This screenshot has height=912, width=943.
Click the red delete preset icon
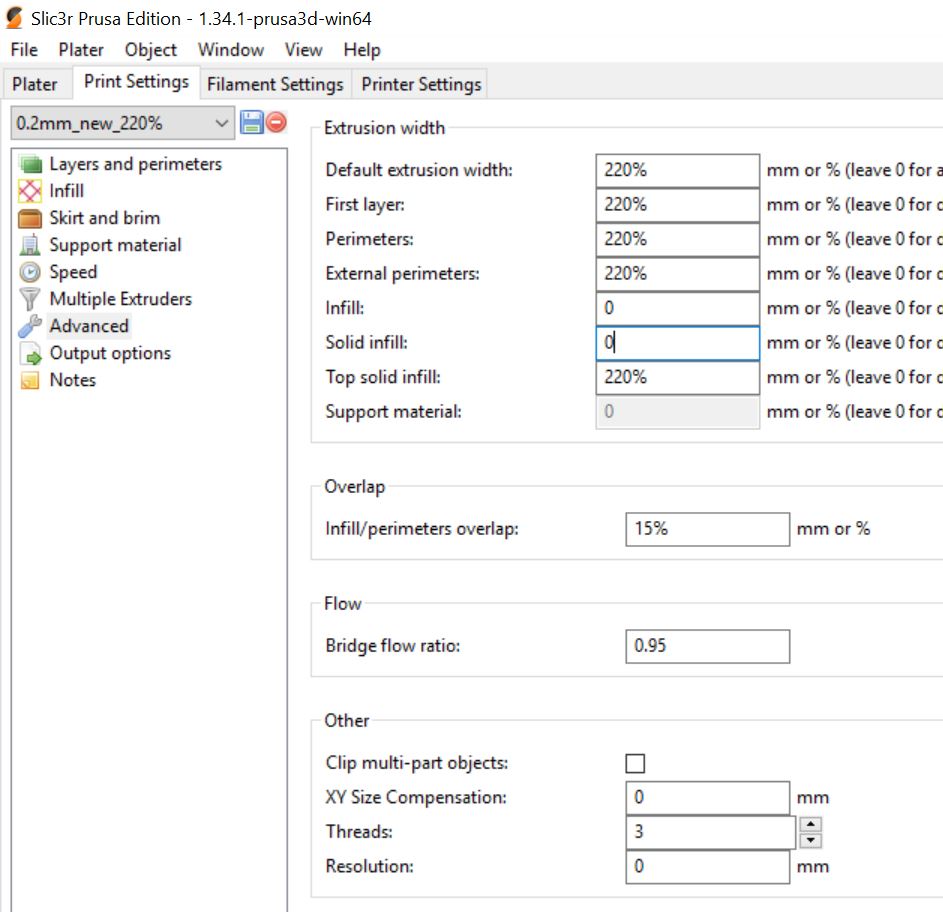tap(277, 123)
